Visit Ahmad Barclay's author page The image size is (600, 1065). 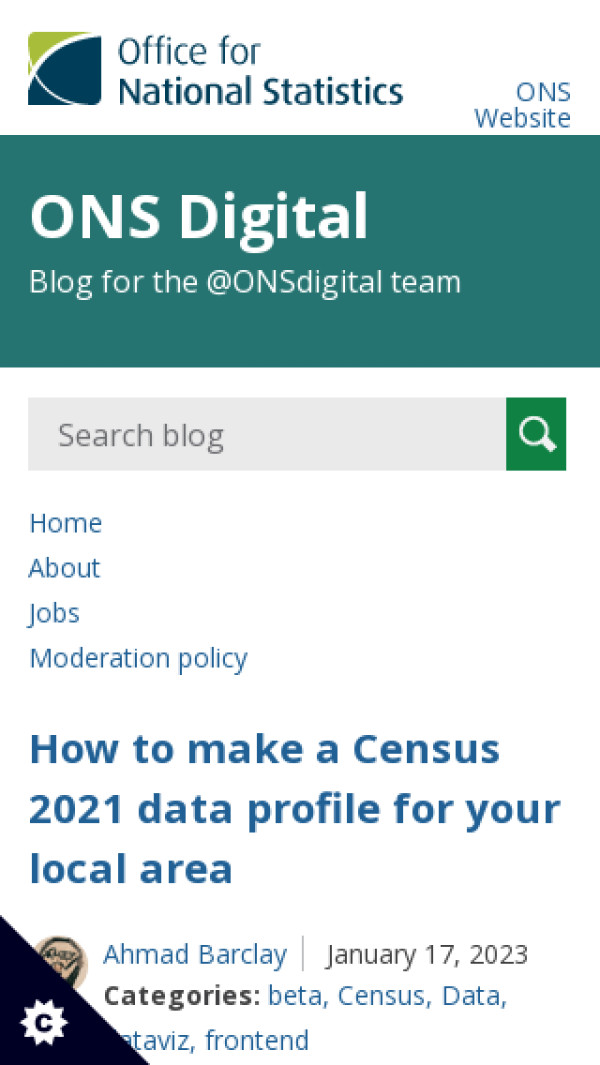pos(195,954)
